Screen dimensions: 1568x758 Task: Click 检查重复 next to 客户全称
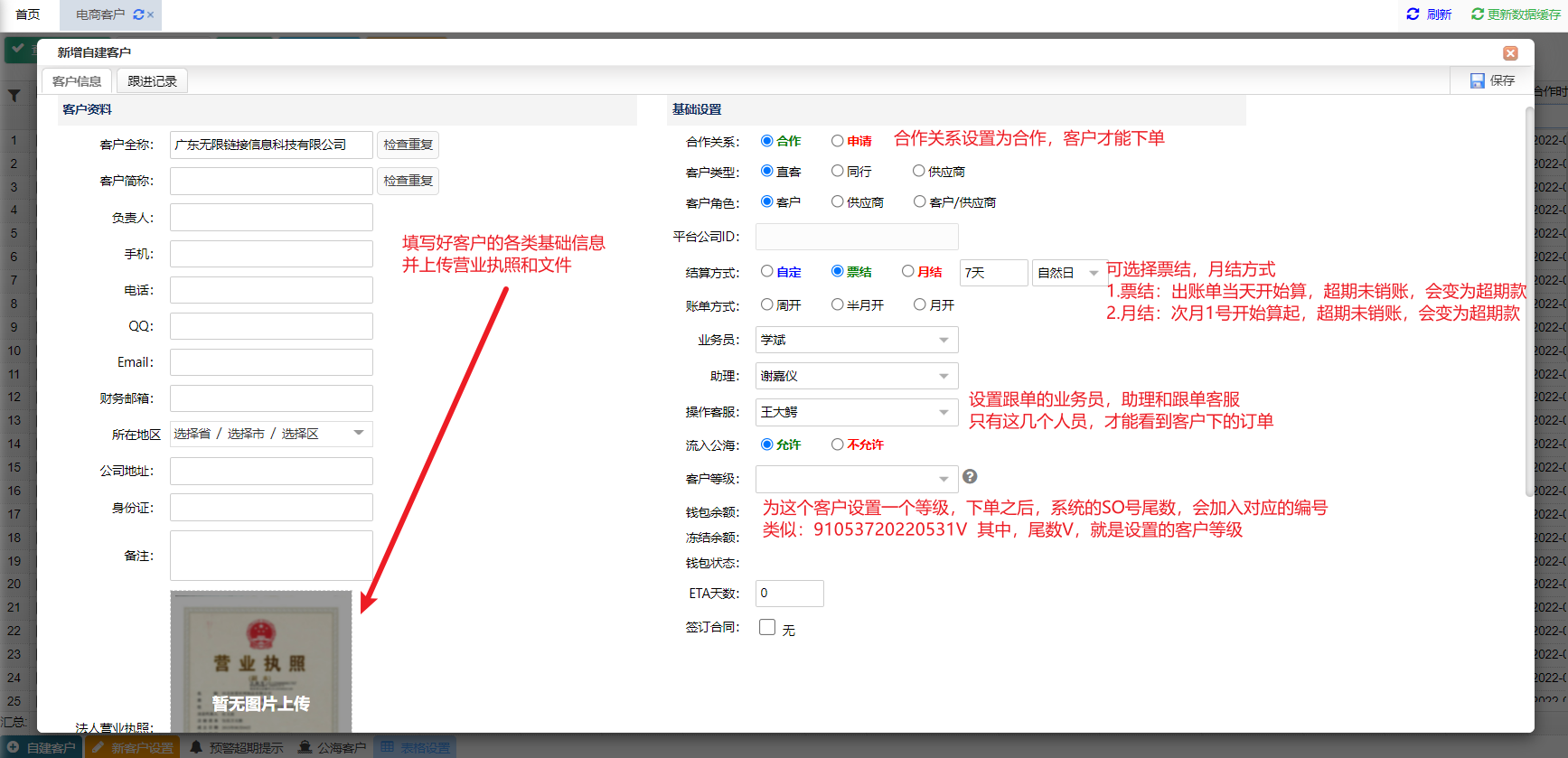[408, 145]
